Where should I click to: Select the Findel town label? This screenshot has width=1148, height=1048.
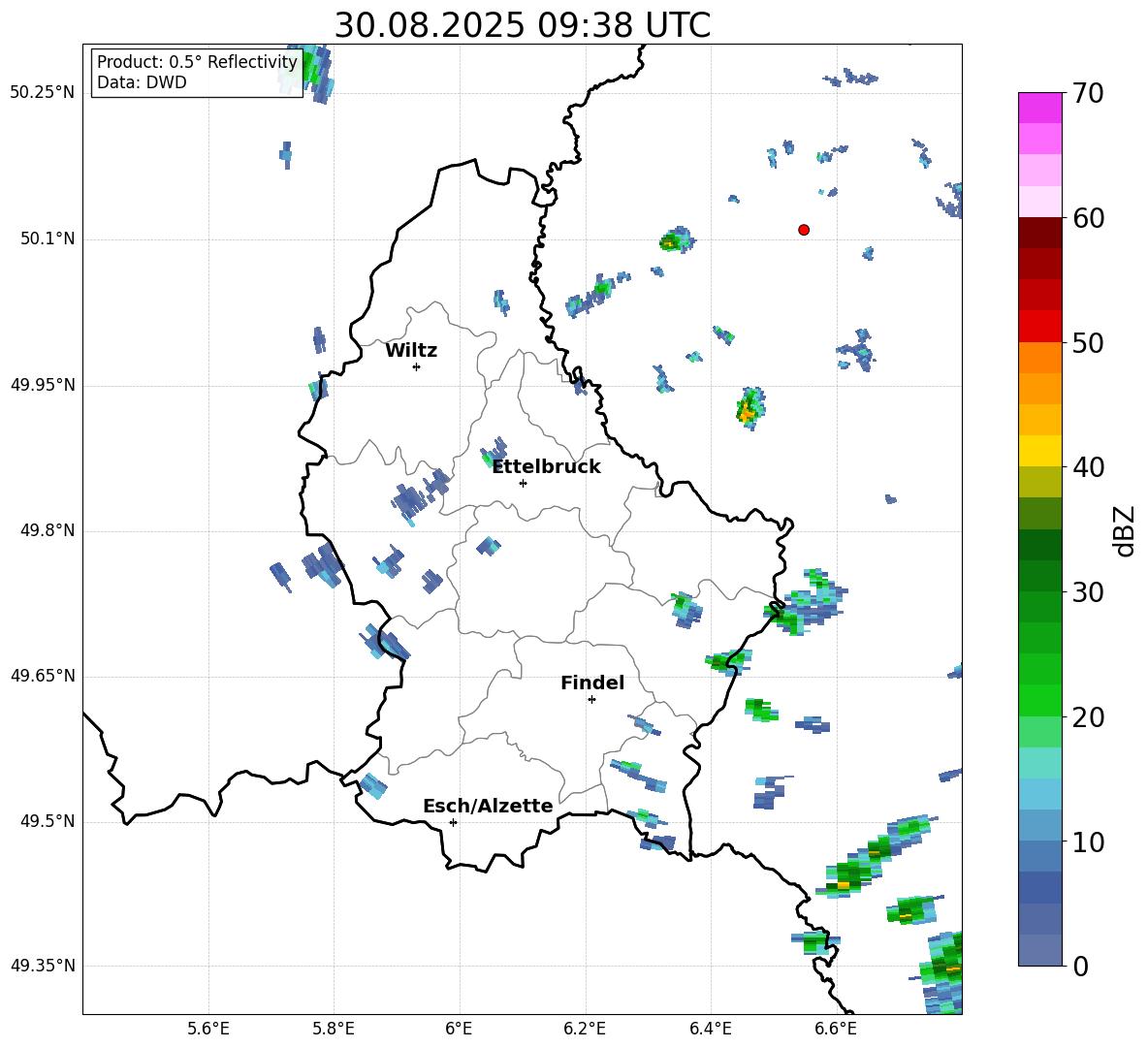[x=592, y=683]
